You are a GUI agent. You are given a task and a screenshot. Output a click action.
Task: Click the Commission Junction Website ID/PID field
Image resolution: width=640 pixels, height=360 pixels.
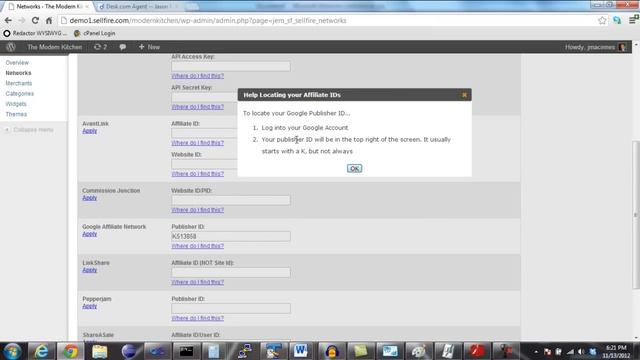(231, 200)
